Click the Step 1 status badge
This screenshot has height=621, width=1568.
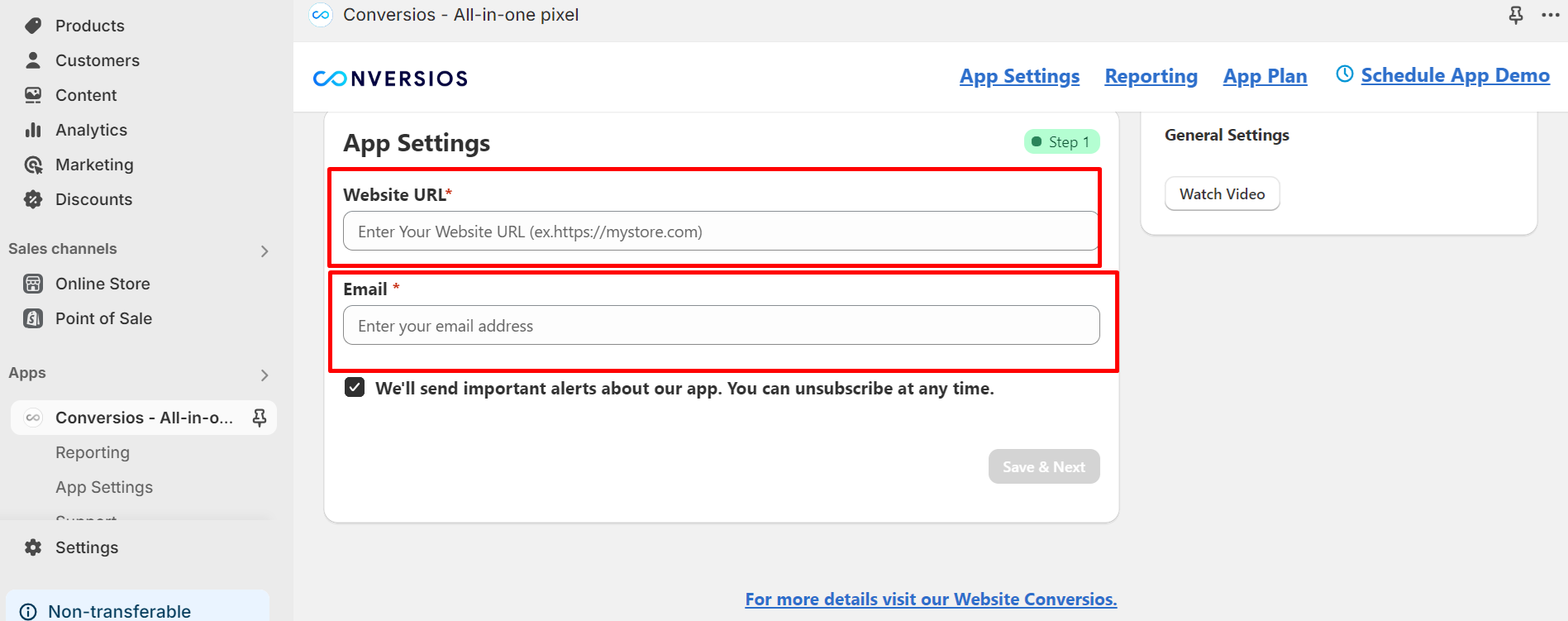[x=1061, y=141]
